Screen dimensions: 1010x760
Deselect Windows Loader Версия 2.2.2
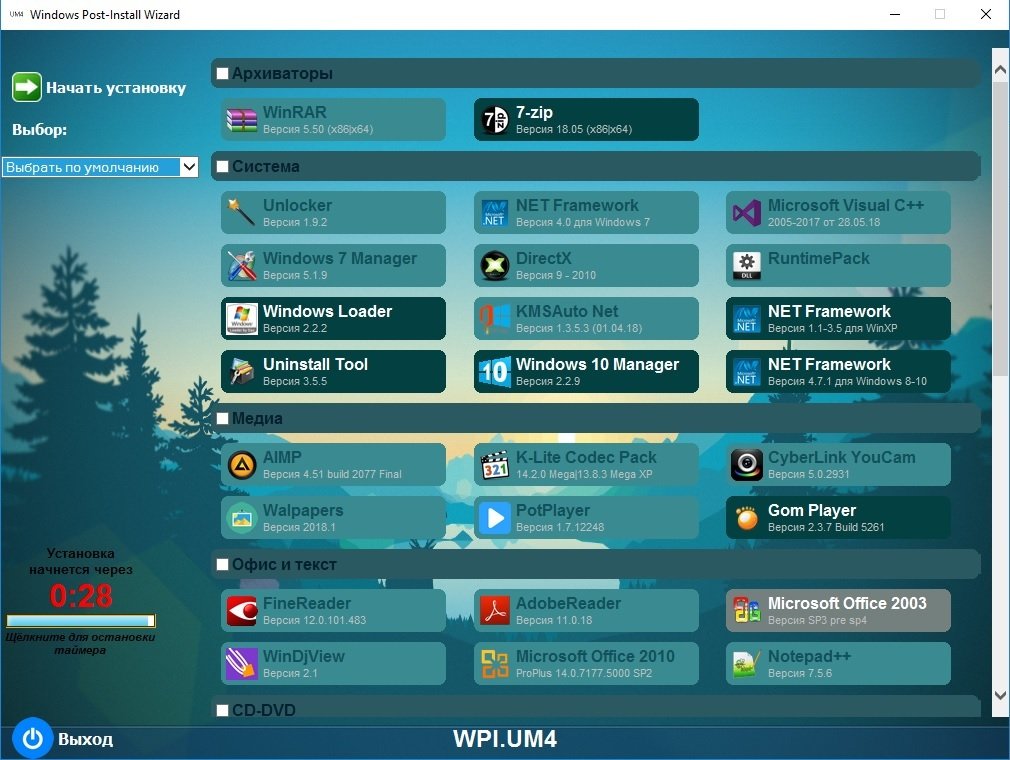pyautogui.click(x=333, y=318)
